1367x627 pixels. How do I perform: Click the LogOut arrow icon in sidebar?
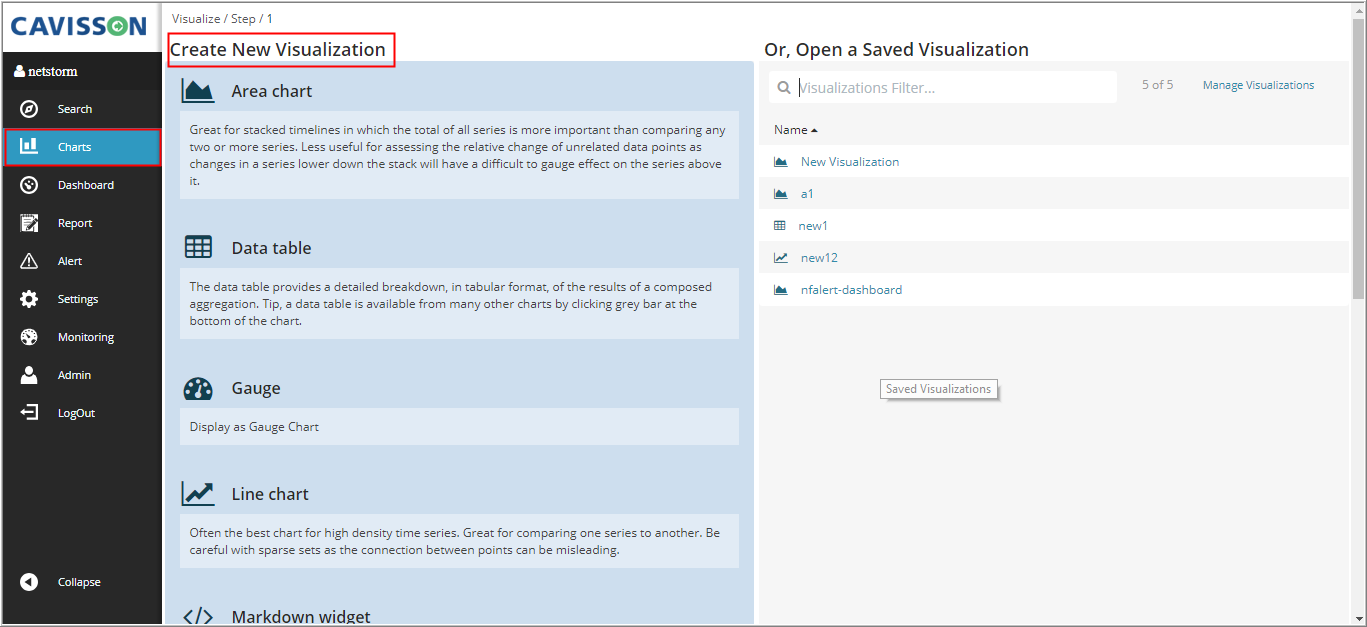click(29, 413)
